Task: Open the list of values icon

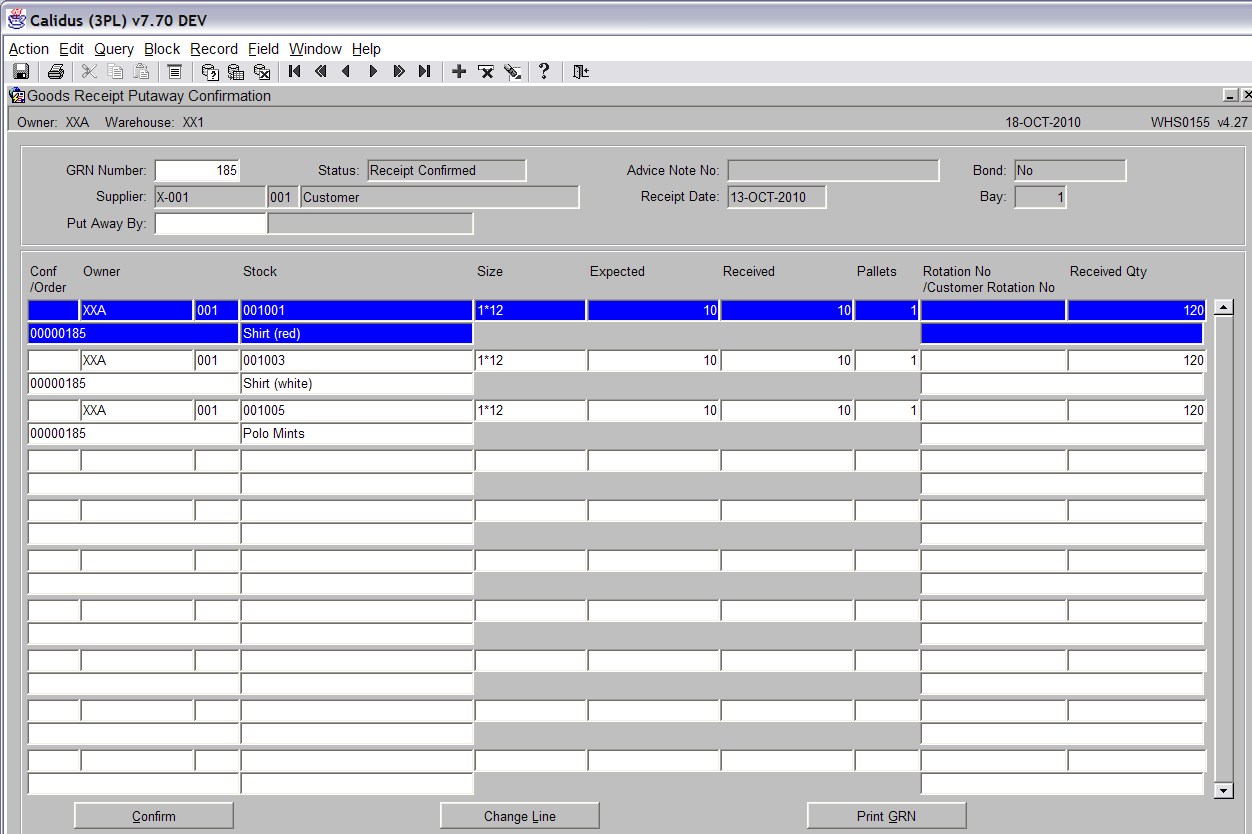Action: (175, 71)
